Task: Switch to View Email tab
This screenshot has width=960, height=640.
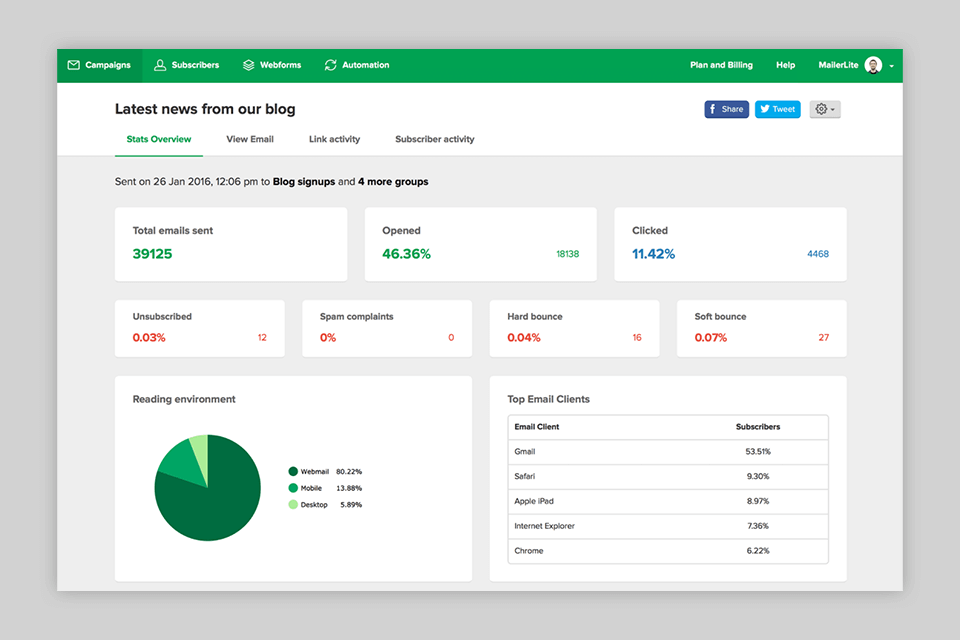Action: click(250, 139)
